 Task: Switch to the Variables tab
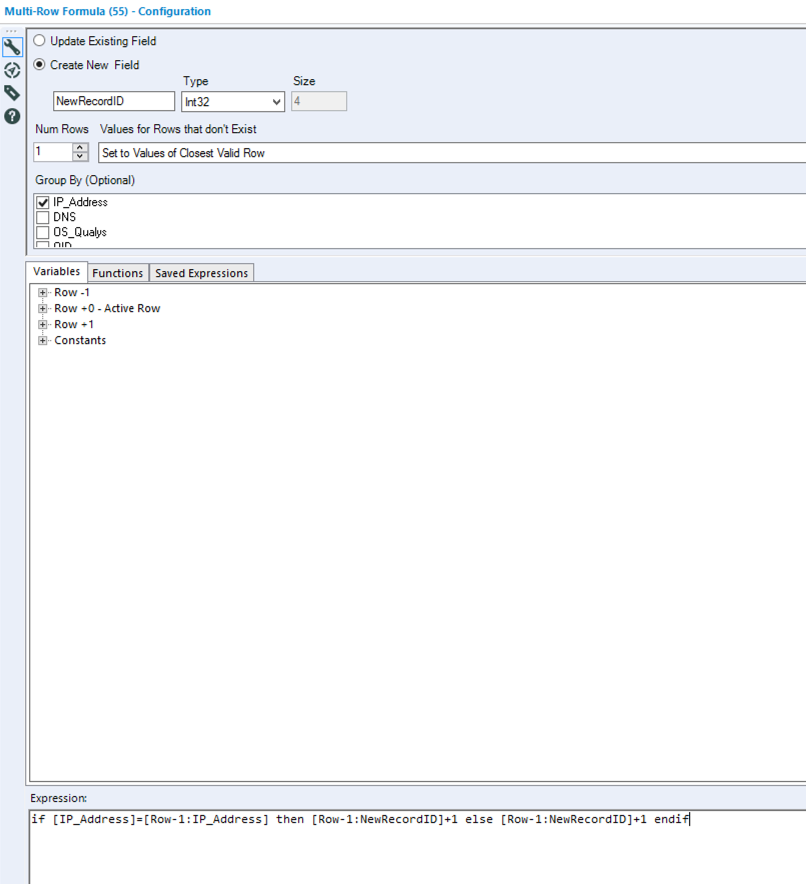pyautogui.click(x=56, y=272)
